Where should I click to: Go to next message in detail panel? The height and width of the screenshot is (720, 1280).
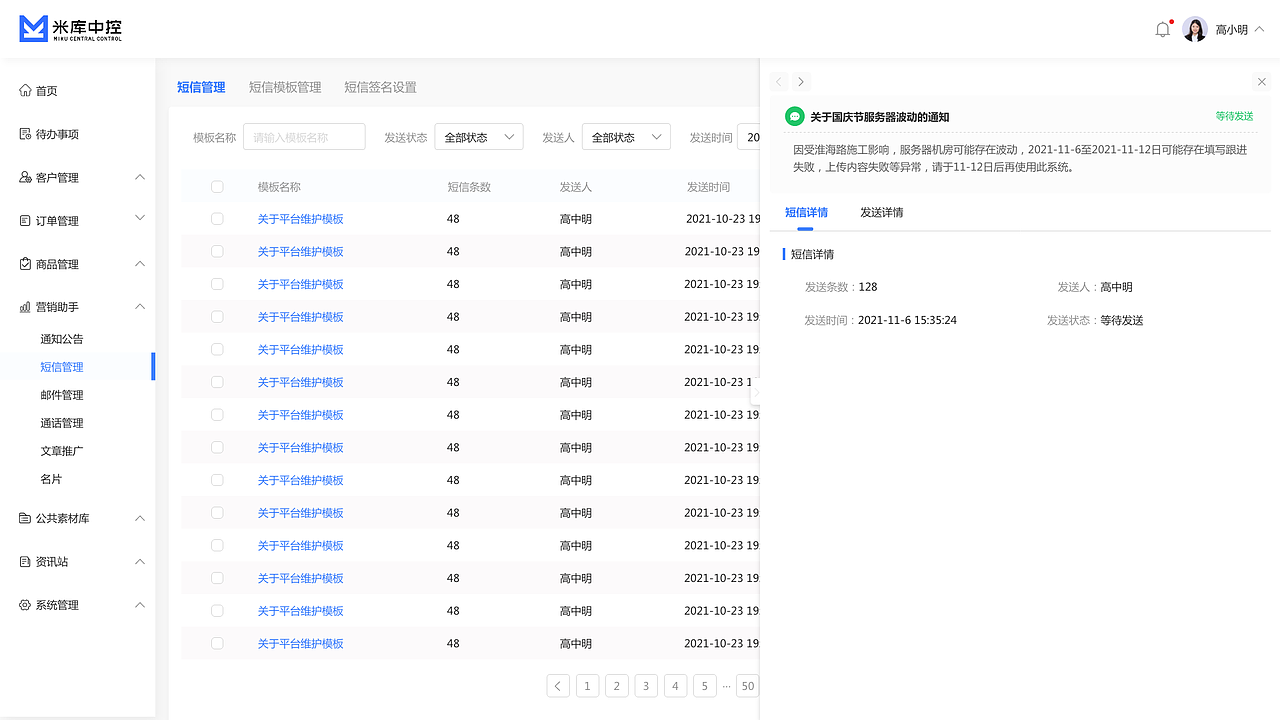tap(801, 82)
